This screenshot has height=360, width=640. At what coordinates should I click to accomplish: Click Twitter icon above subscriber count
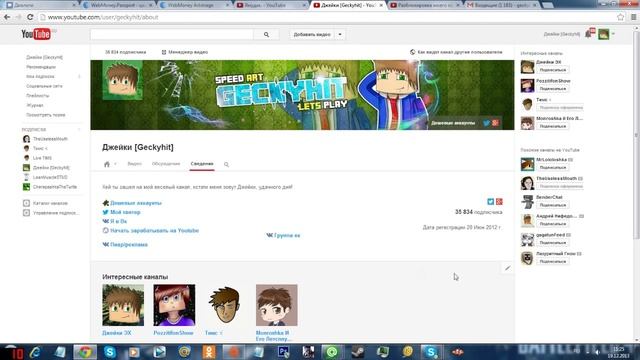click(491, 202)
